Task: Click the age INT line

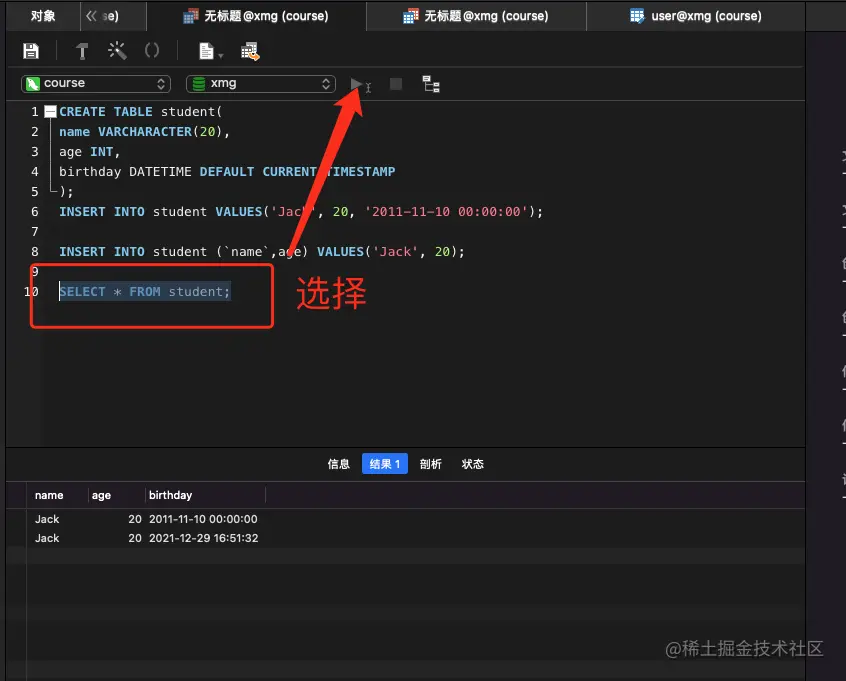Action: (89, 152)
